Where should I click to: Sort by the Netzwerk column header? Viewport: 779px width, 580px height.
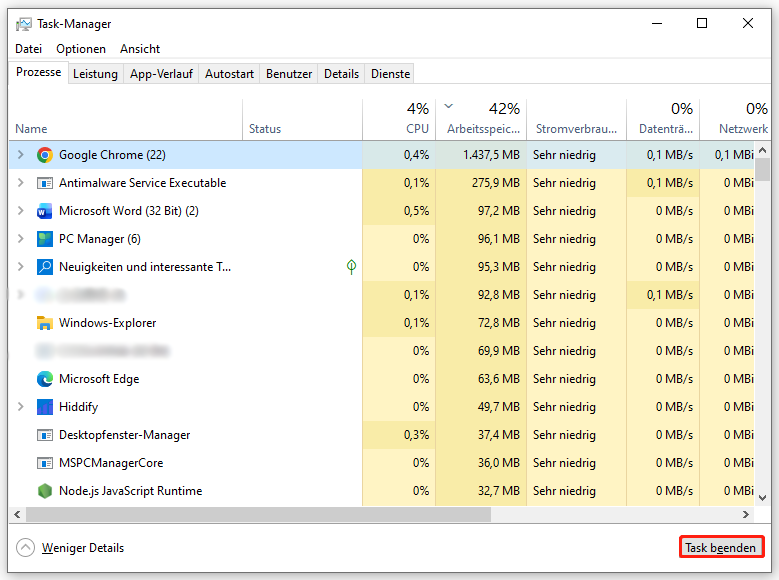(735, 119)
